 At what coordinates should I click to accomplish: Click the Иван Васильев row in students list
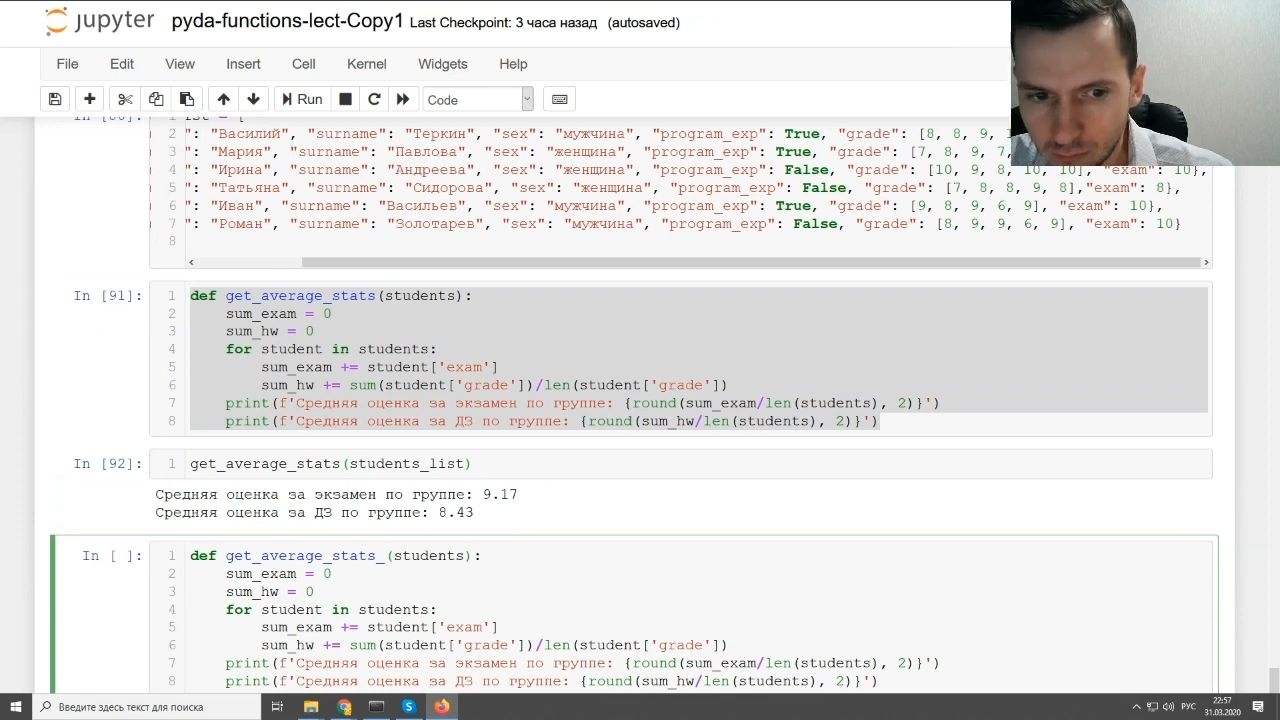coord(674,206)
